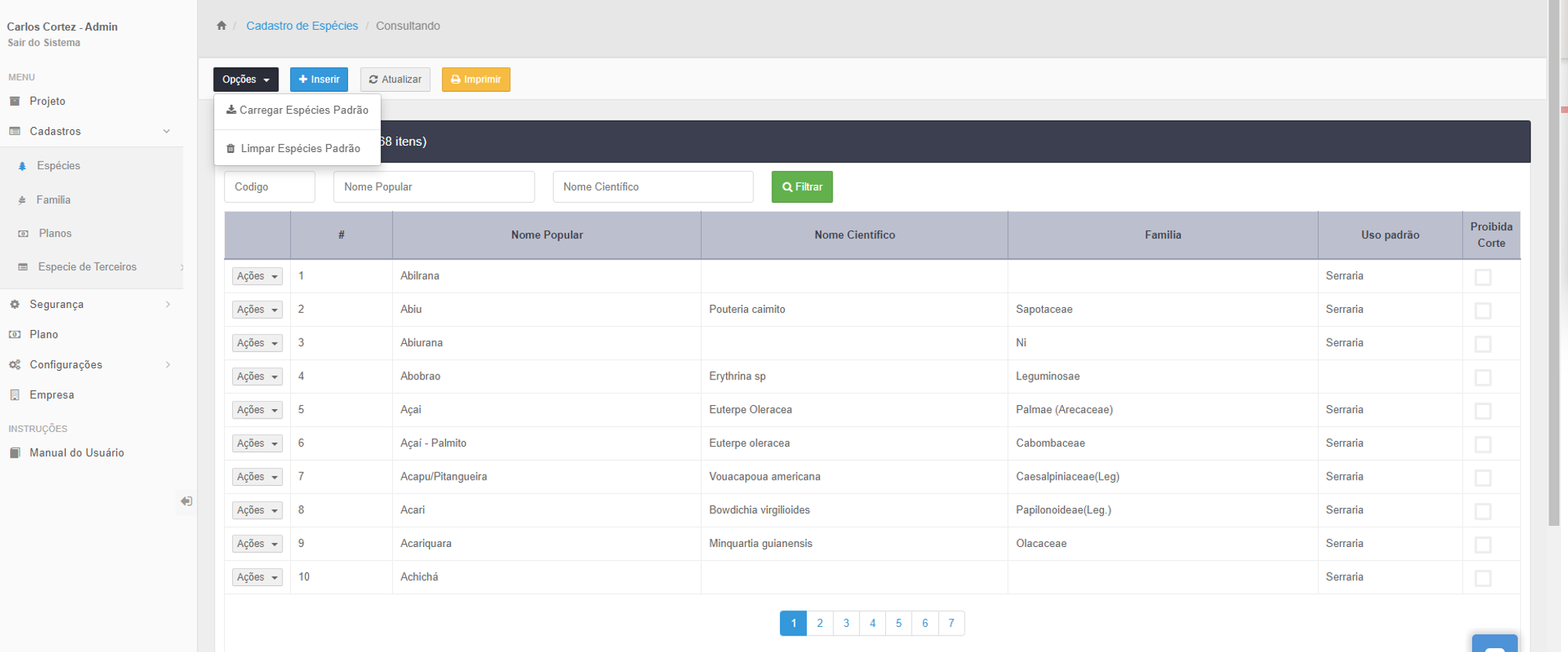Viewport: 1568px width, 652px height.
Task: Collapse sidebar using the arrow icon
Action: coord(186,502)
